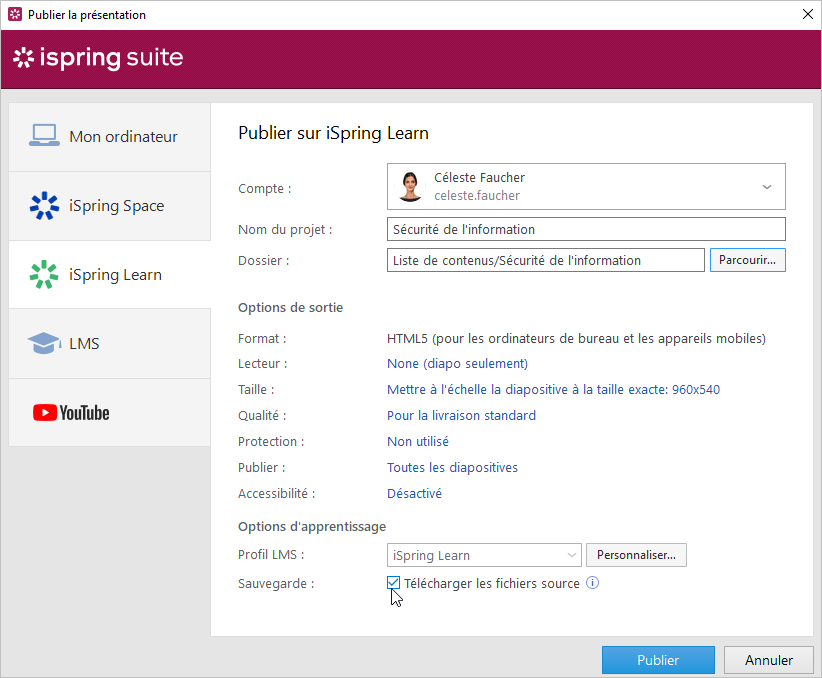
Task: Click the Compte : label
Action: 265,189
